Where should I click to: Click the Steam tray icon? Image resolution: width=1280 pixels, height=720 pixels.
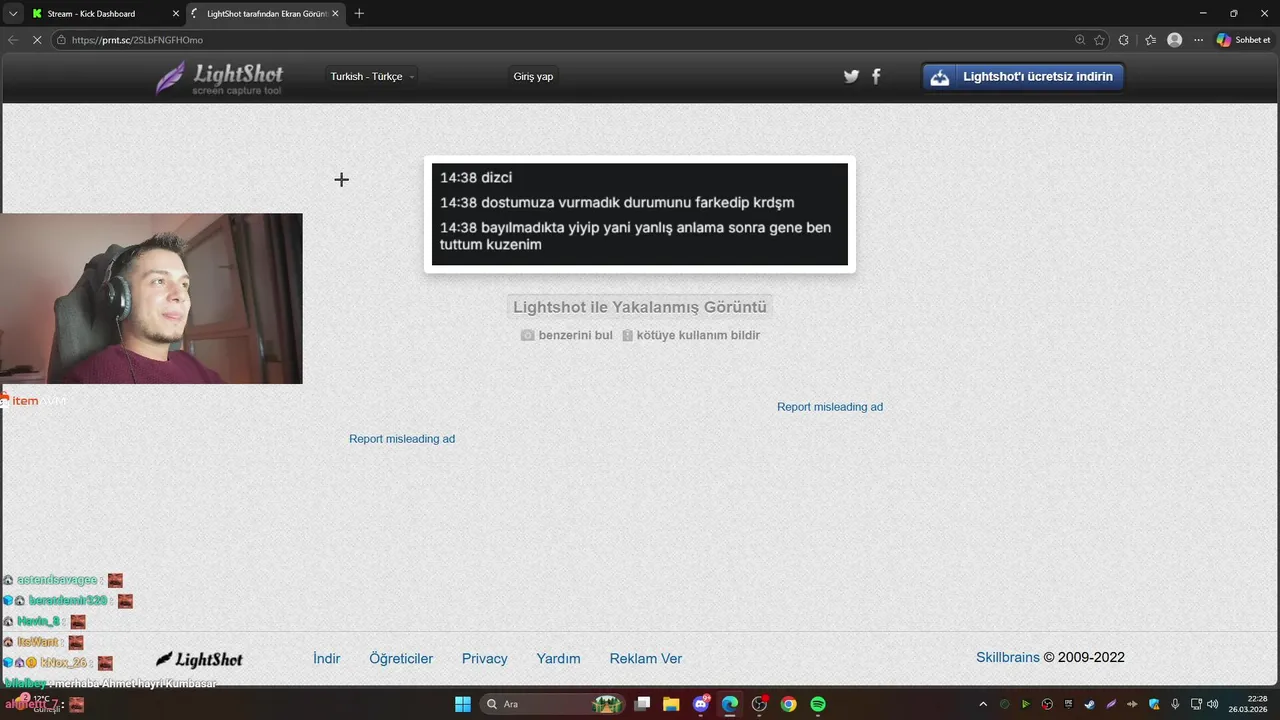pyautogui.click(x=1089, y=704)
